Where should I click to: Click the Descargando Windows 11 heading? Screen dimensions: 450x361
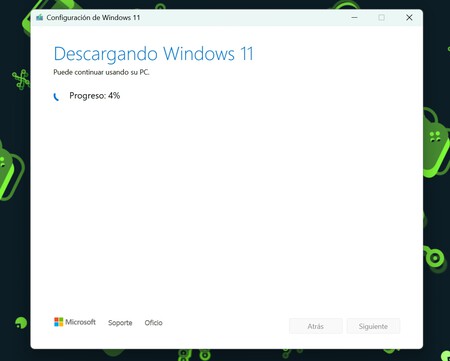[154, 54]
